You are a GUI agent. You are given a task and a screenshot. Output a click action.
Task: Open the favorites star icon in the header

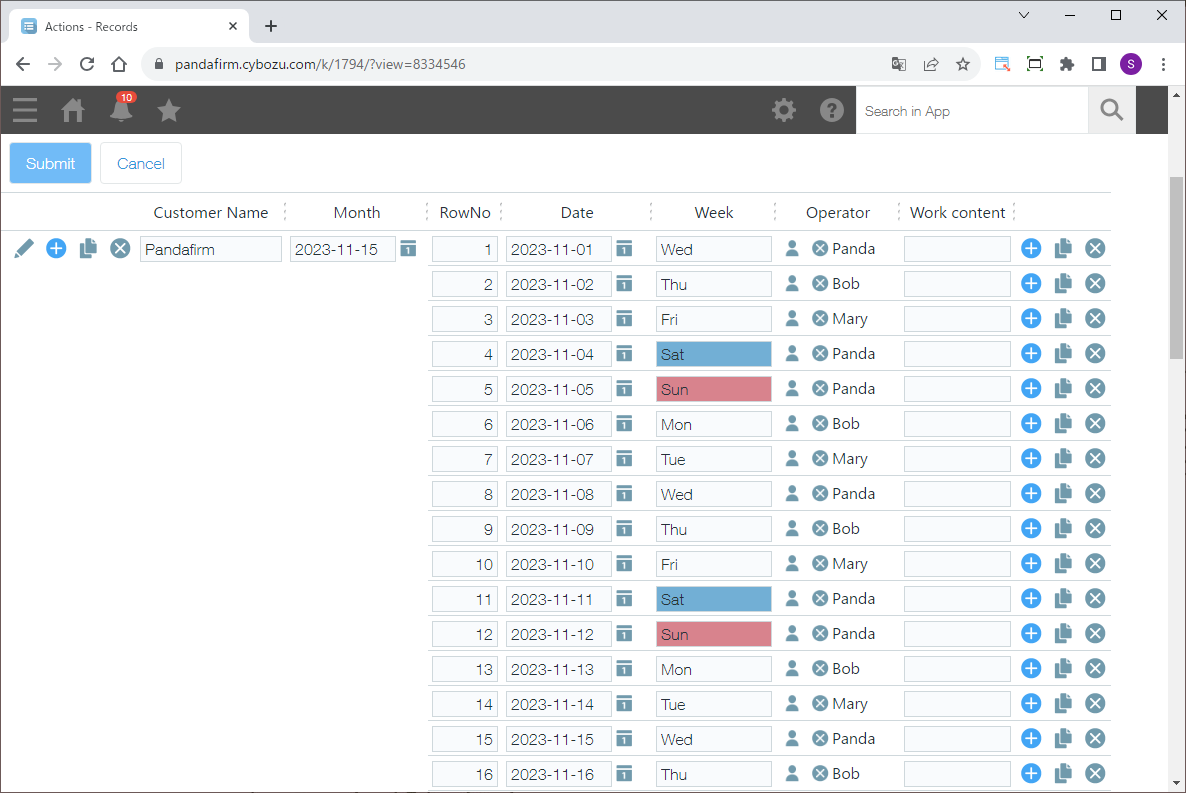coord(169,110)
